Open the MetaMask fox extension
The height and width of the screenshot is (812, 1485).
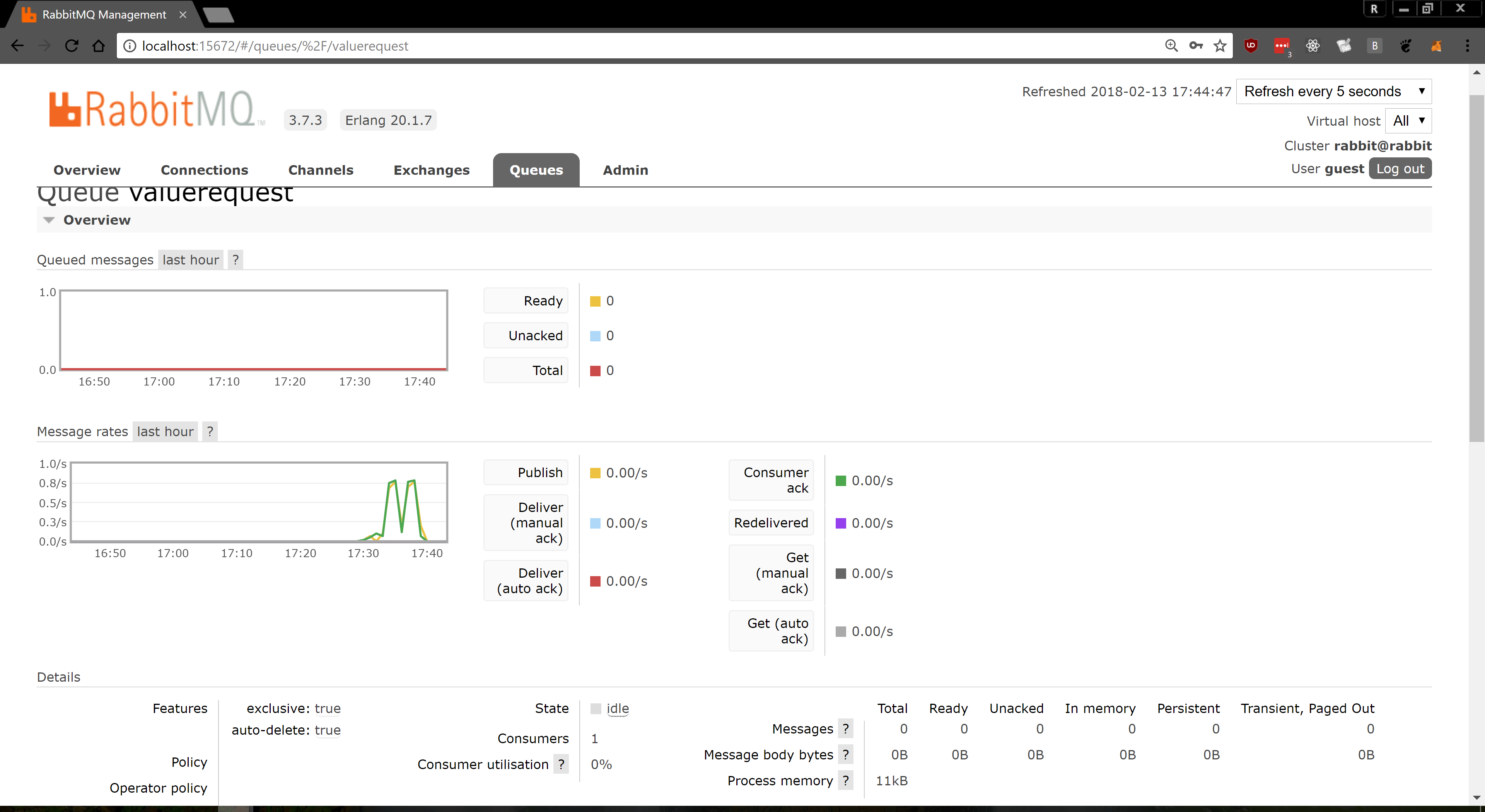coord(1437,46)
